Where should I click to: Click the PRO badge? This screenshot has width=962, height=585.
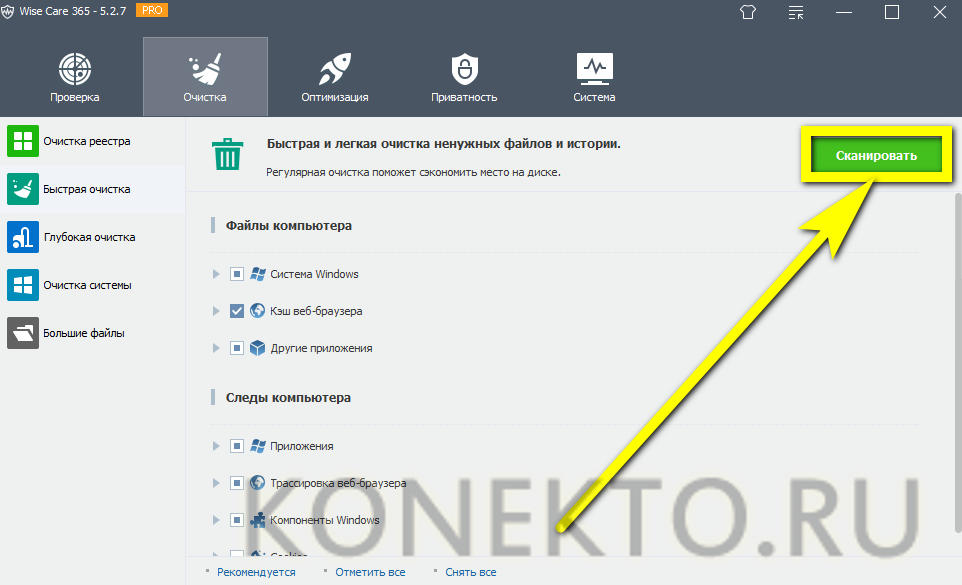(x=152, y=10)
